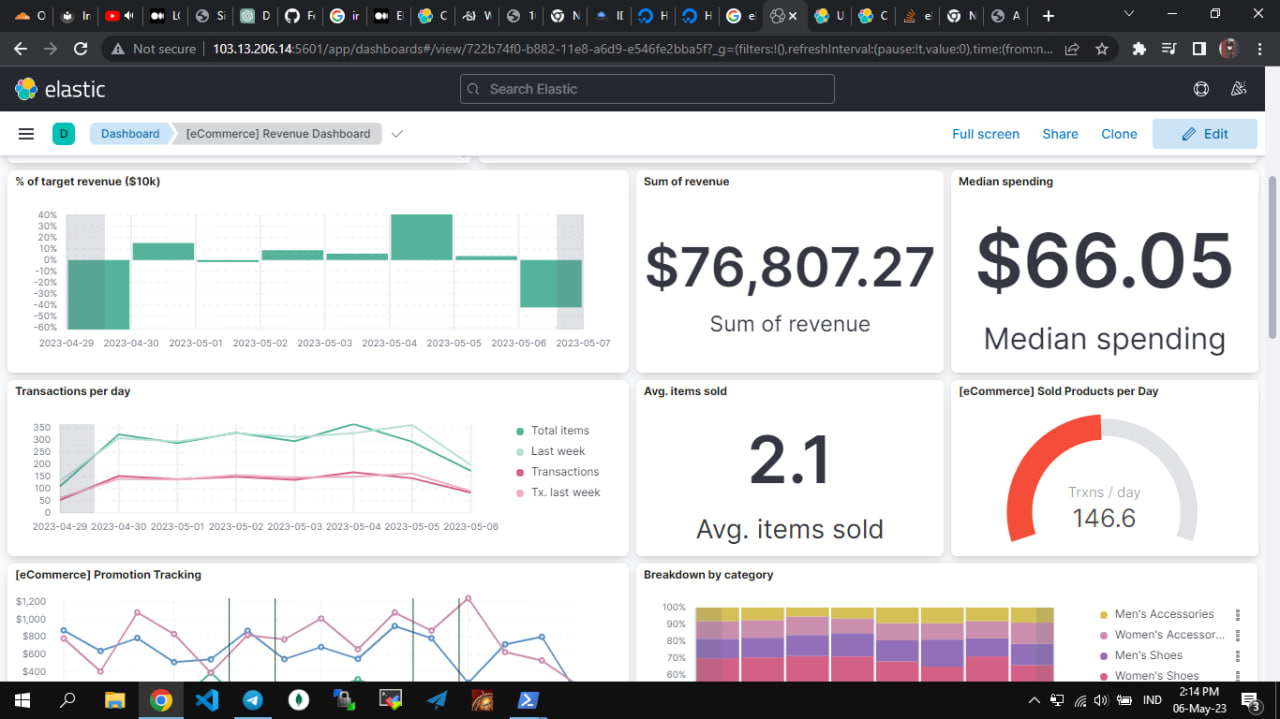The height and width of the screenshot is (719, 1280).
Task: Click the green D space avatar
Action: [x=63, y=134]
